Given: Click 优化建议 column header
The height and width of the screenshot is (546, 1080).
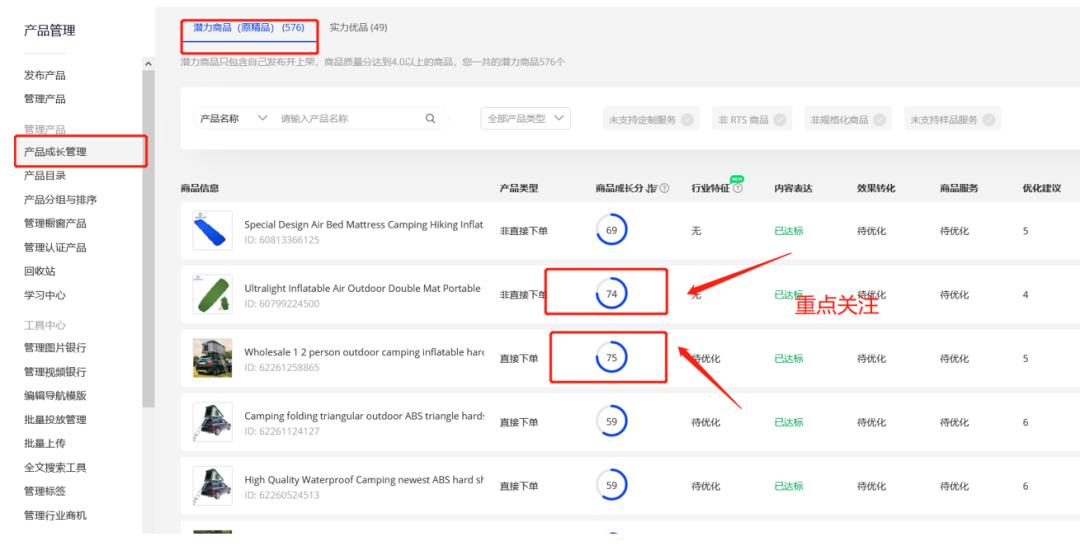Looking at the screenshot, I should [x=1041, y=188].
